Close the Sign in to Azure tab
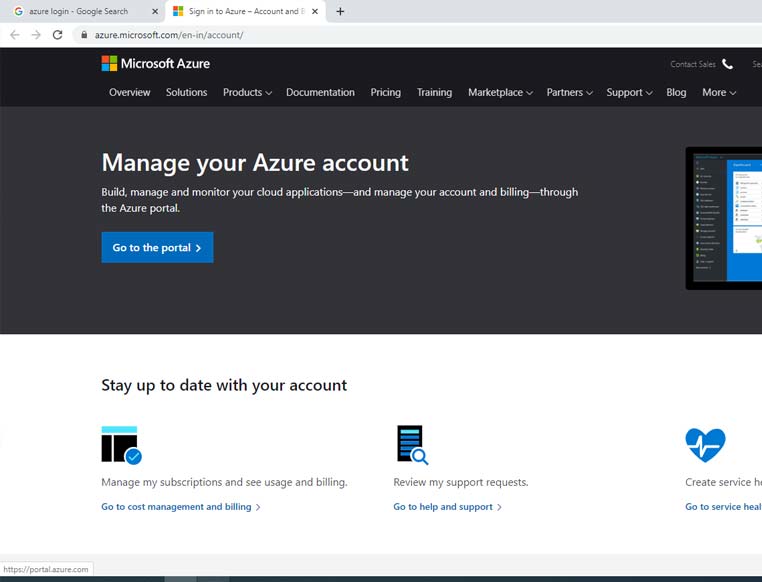Image resolution: width=762 pixels, height=582 pixels. click(315, 11)
